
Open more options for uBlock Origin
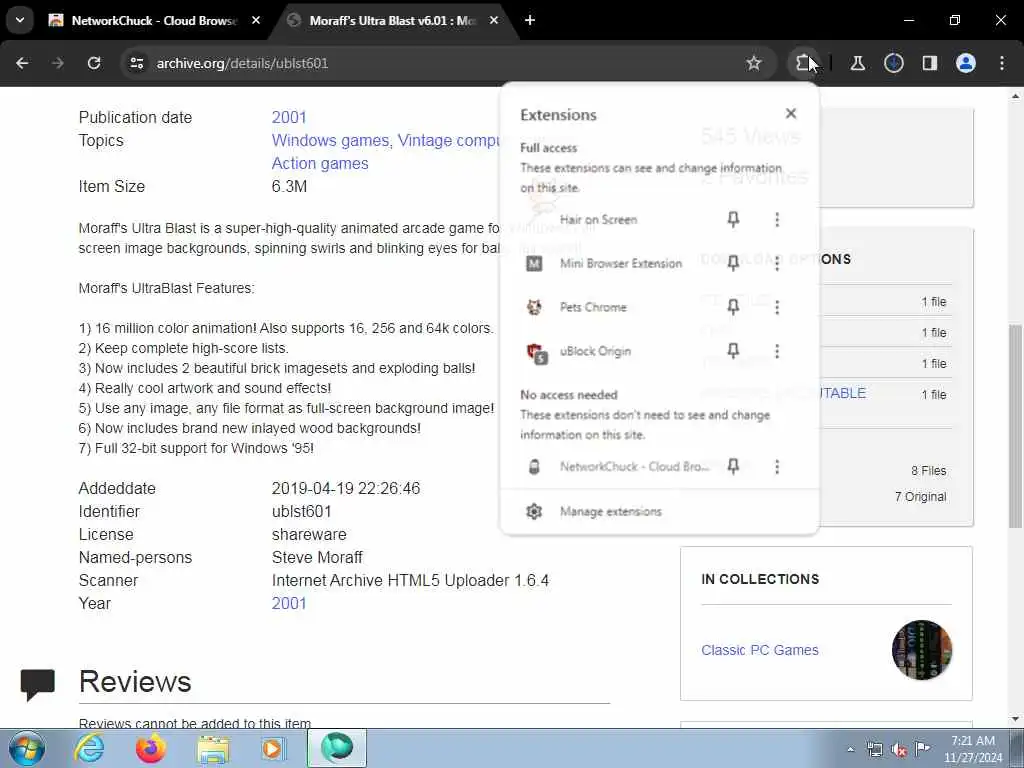pos(777,351)
